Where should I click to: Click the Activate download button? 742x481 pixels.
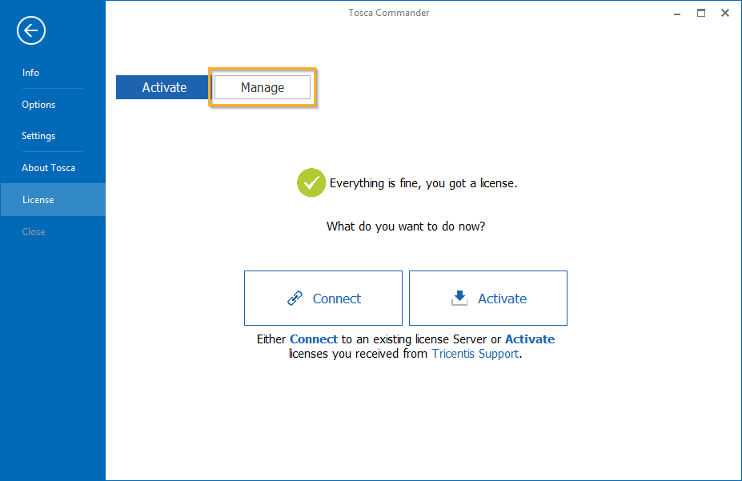click(488, 298)
